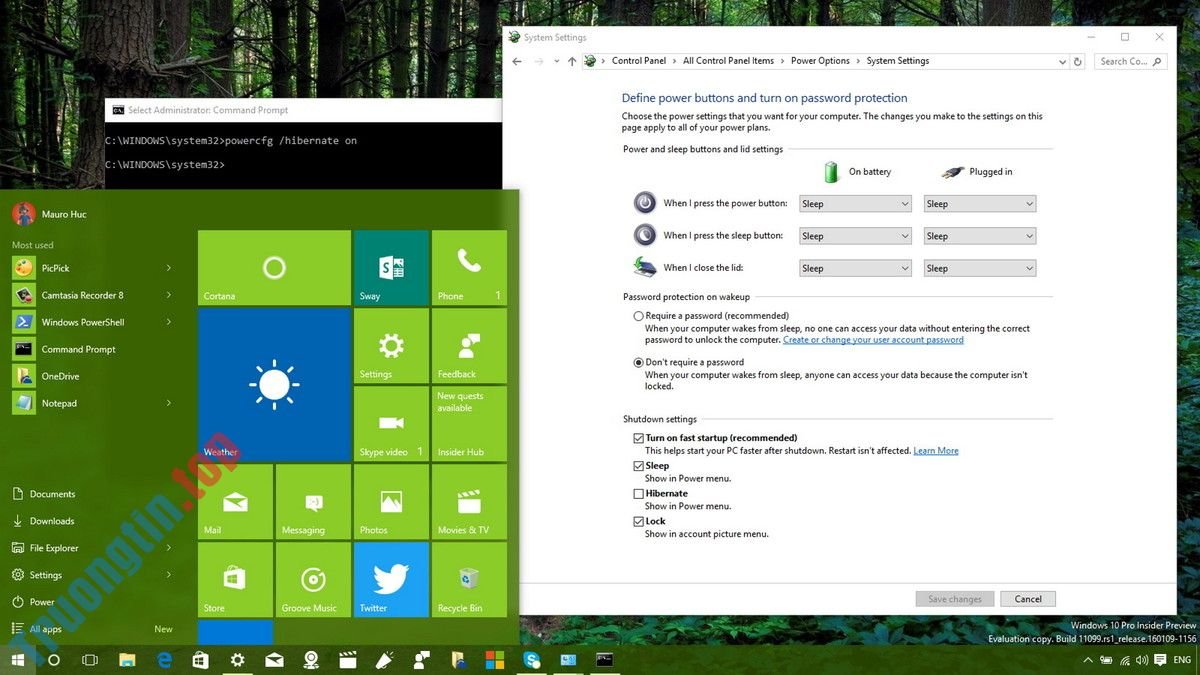Open the Twitter tile in Start menu

(391, 579)
